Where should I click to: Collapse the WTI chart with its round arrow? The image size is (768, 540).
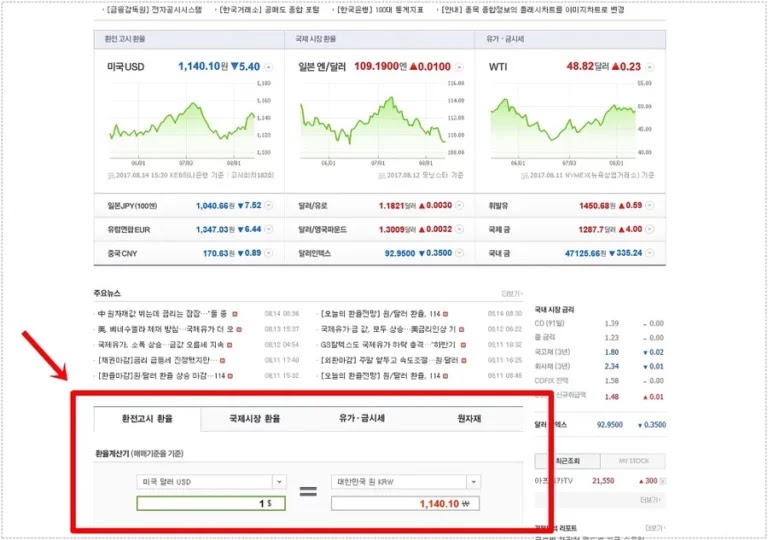point(649,67)
